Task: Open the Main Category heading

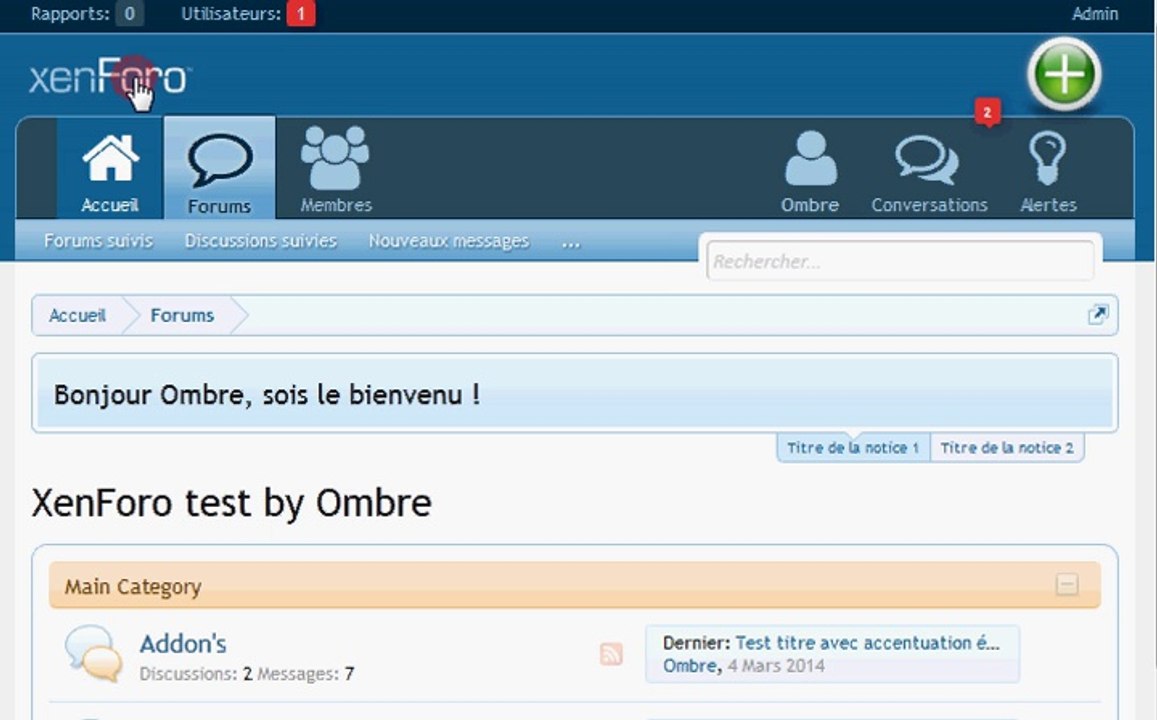Action: 133,586
